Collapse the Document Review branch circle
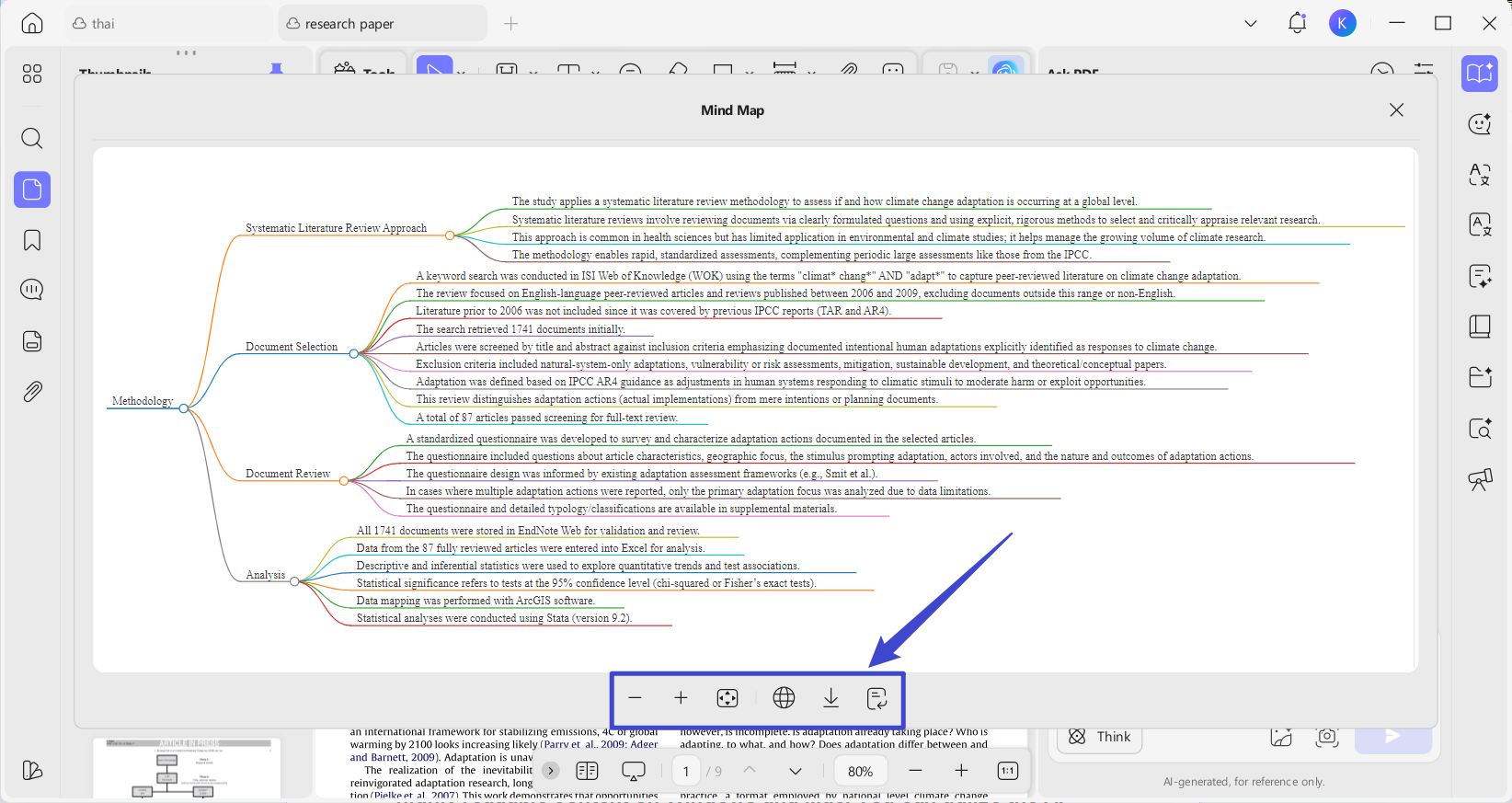Image resolution: width=1512 pixels, height=803 pixels. [x=344, y=481]
